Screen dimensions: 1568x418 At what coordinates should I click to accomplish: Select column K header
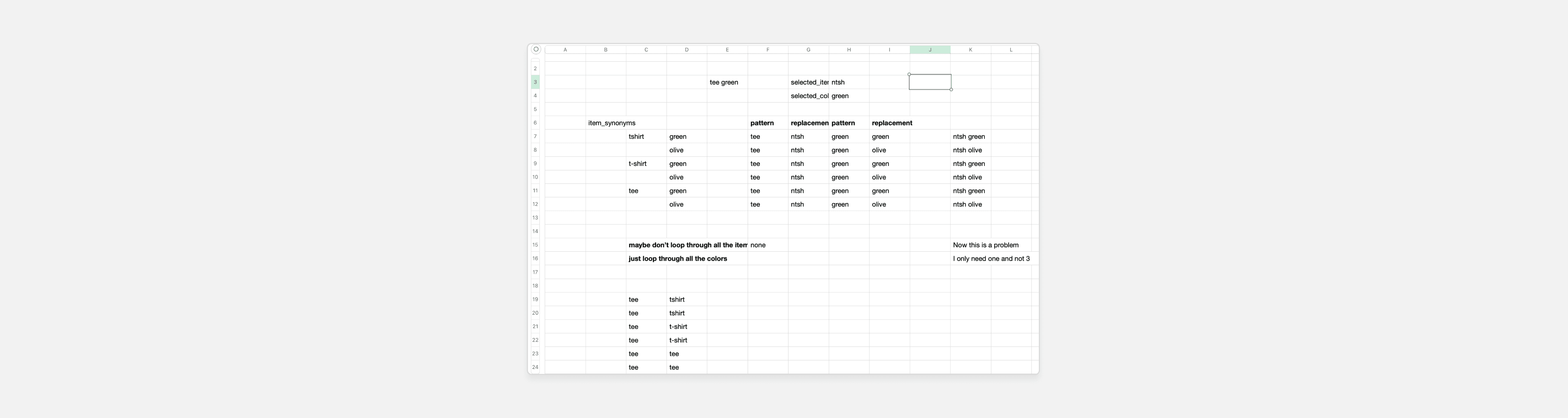click(x=970, y=50)
